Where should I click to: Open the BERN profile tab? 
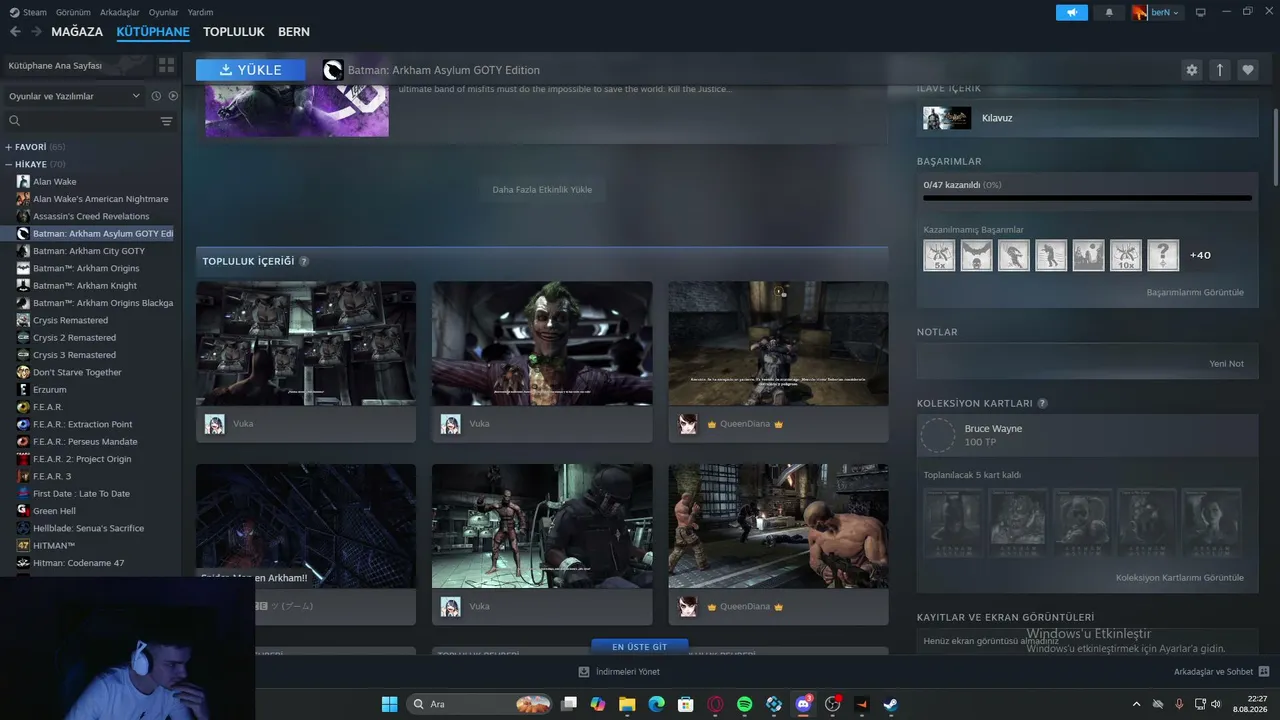coord(294,32)
